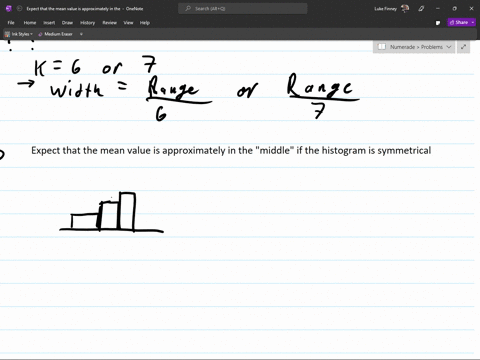Click the notebook icon beside Numerade
480x360 pixels.
tap(382, 47)
